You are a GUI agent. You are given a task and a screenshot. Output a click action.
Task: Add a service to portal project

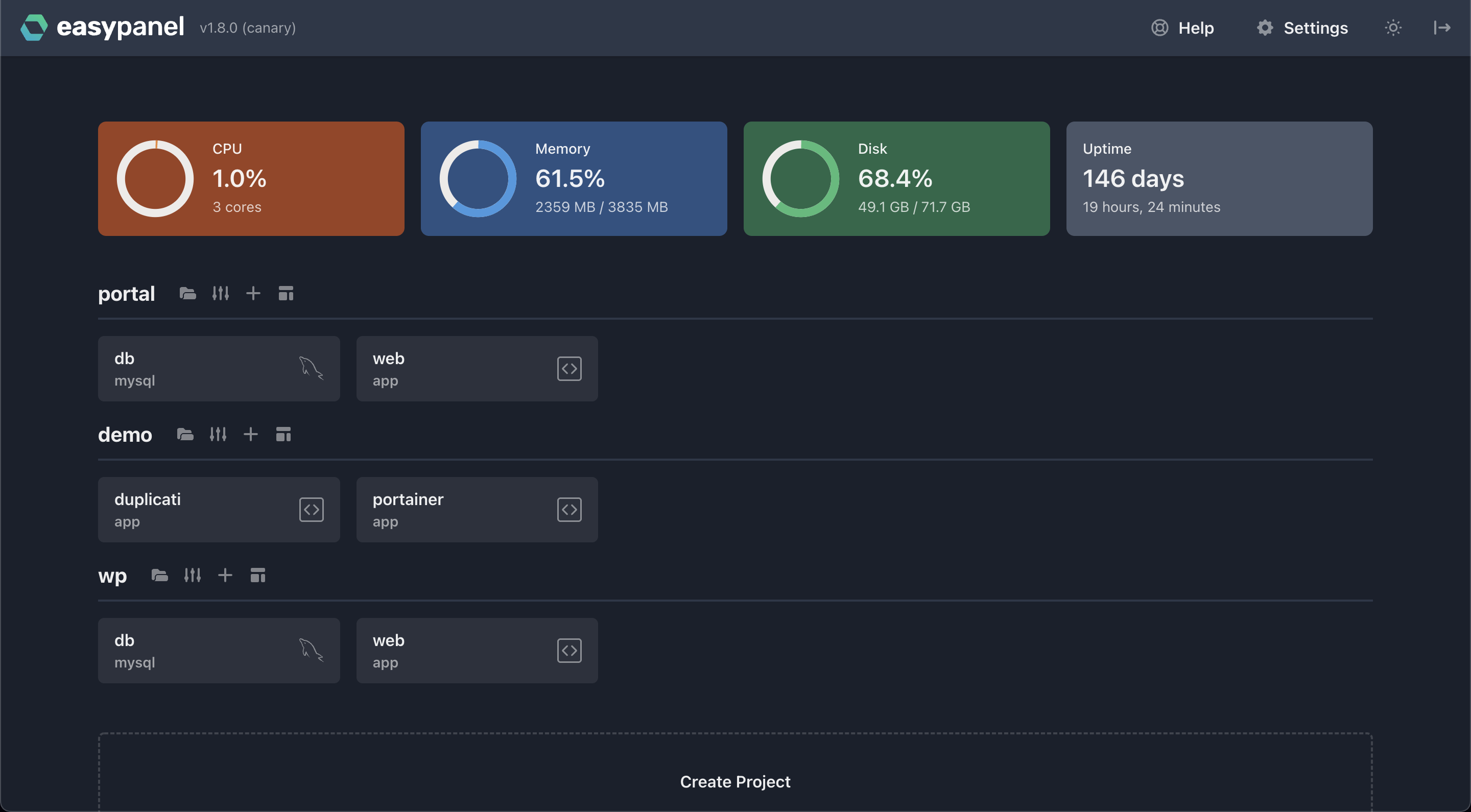pyautogui.click(x=253, y=294)
